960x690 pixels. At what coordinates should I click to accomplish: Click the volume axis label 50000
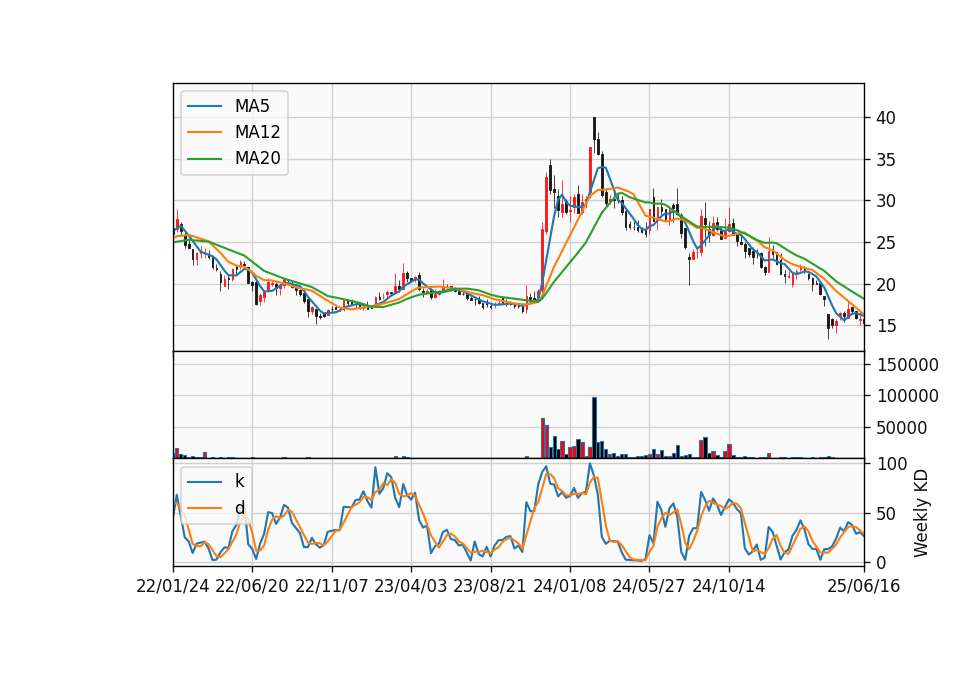pos(902,428)
